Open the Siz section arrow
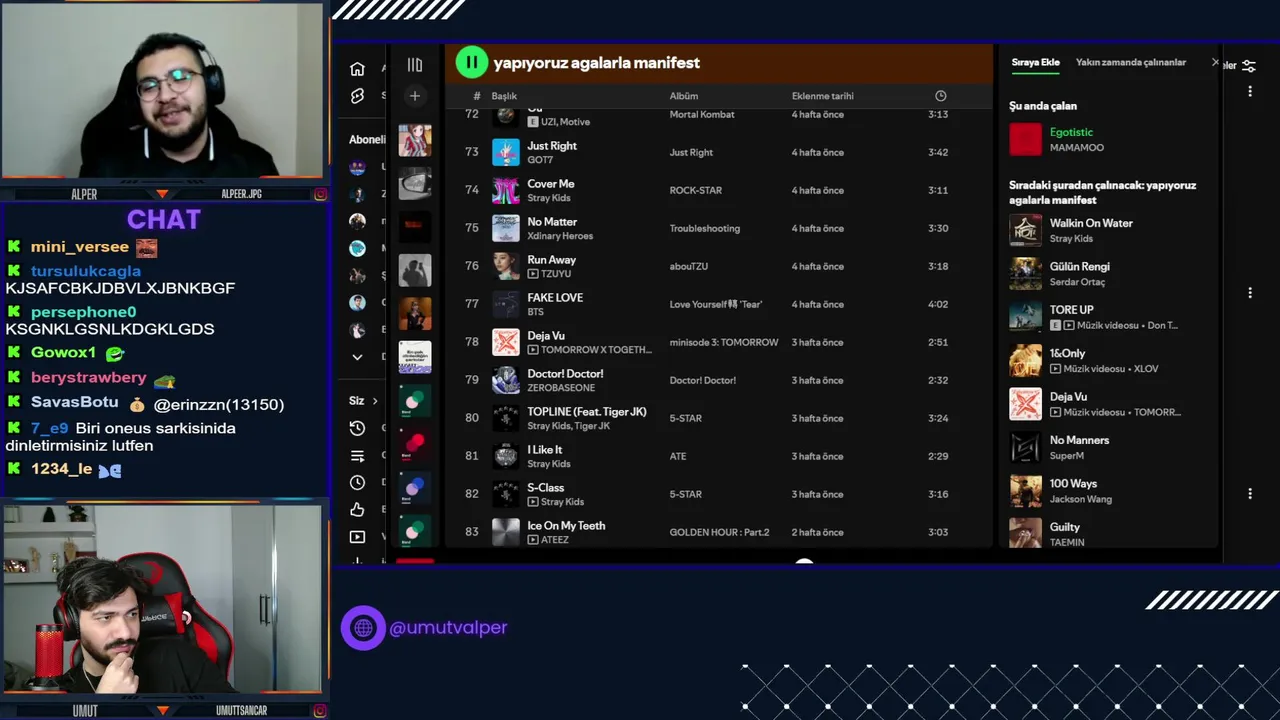Image resolution: width=1280 pixels, height=720 pixels. pyautogui.click(x=375, y=401)
